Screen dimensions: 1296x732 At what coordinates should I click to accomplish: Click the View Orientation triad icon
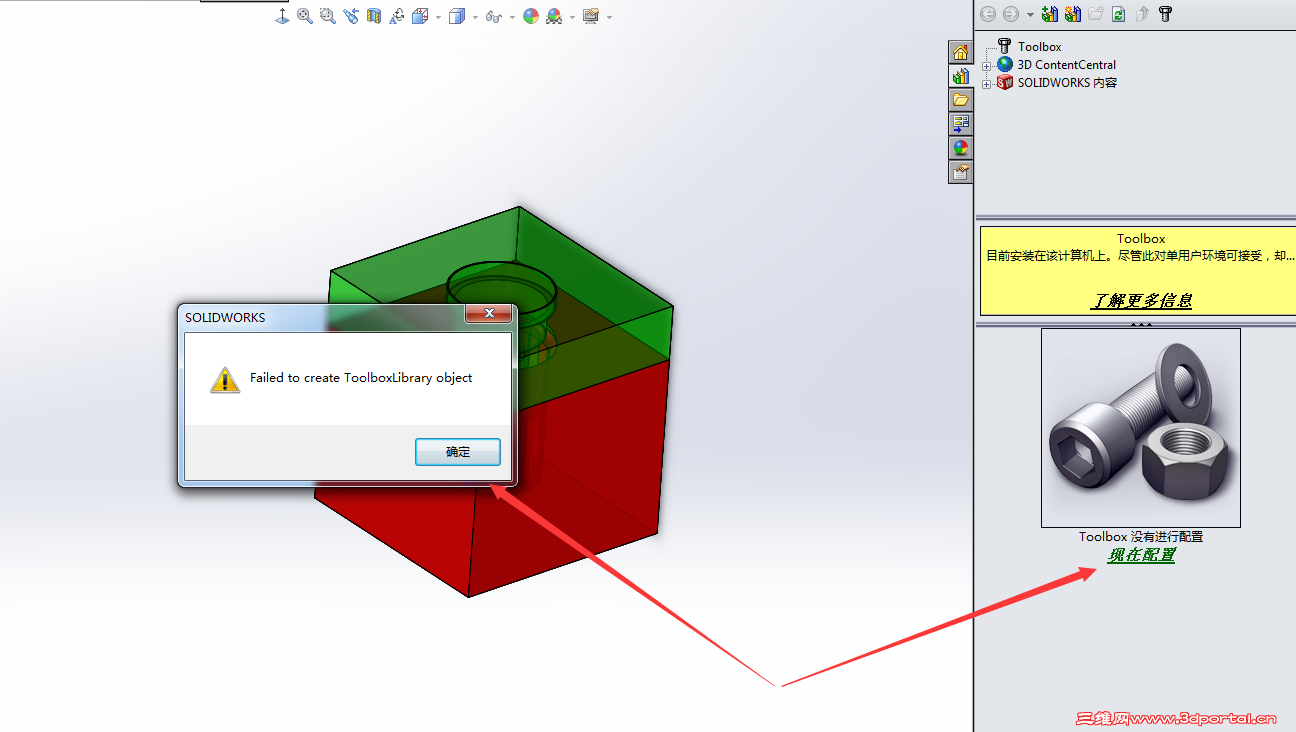point(282,16)
